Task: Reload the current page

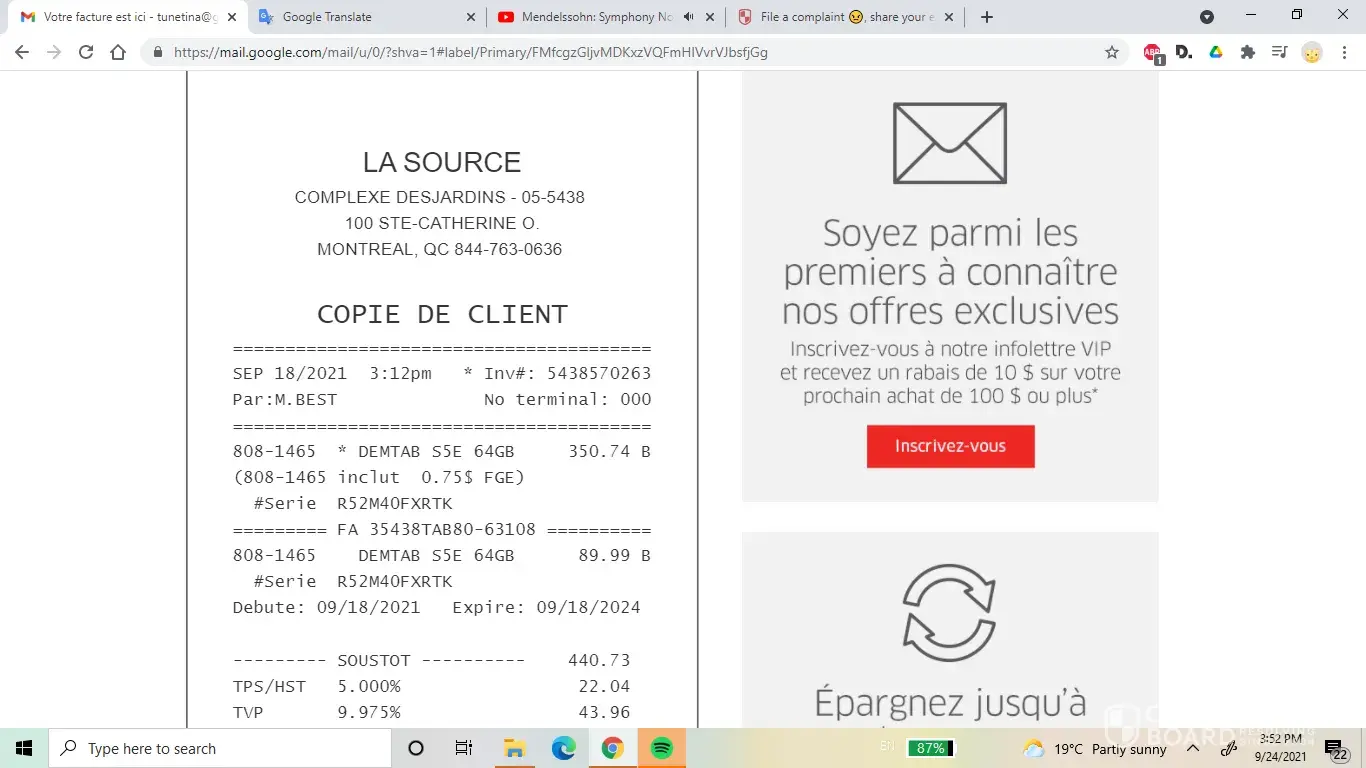Action: pyautogui.click(x=86, y=53)
